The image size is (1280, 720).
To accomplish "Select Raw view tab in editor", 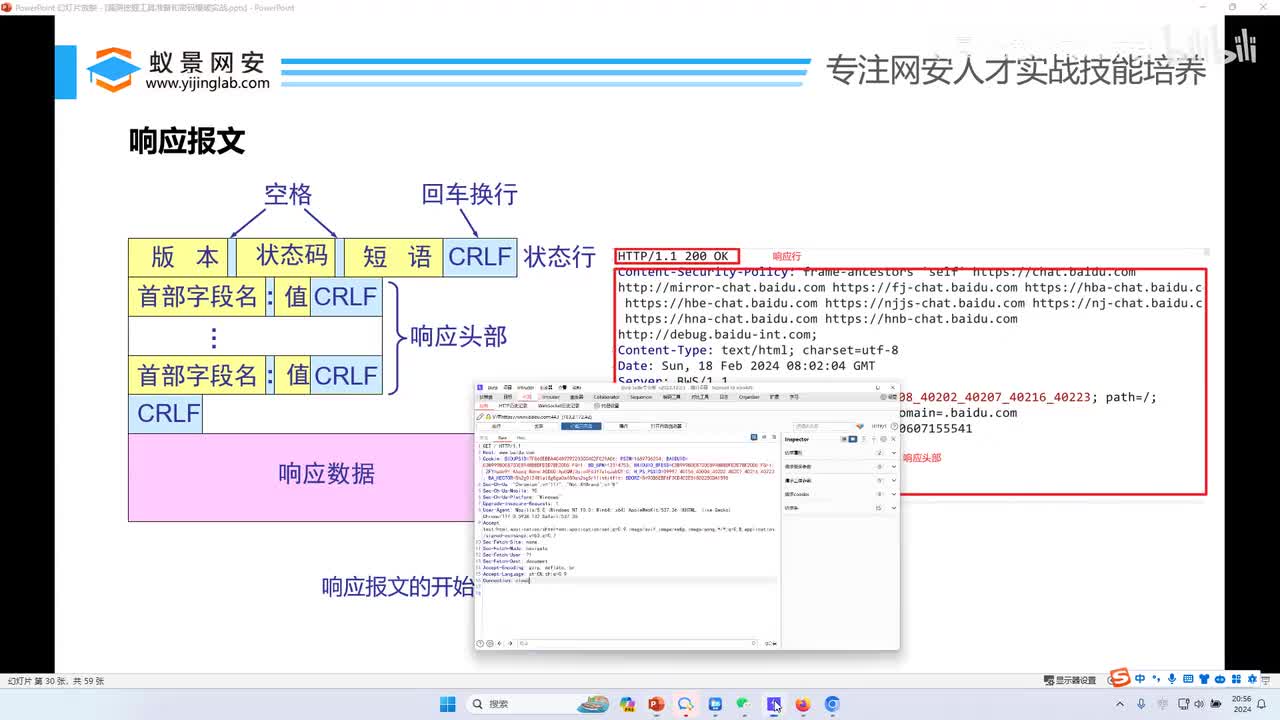I will (502, 438).
